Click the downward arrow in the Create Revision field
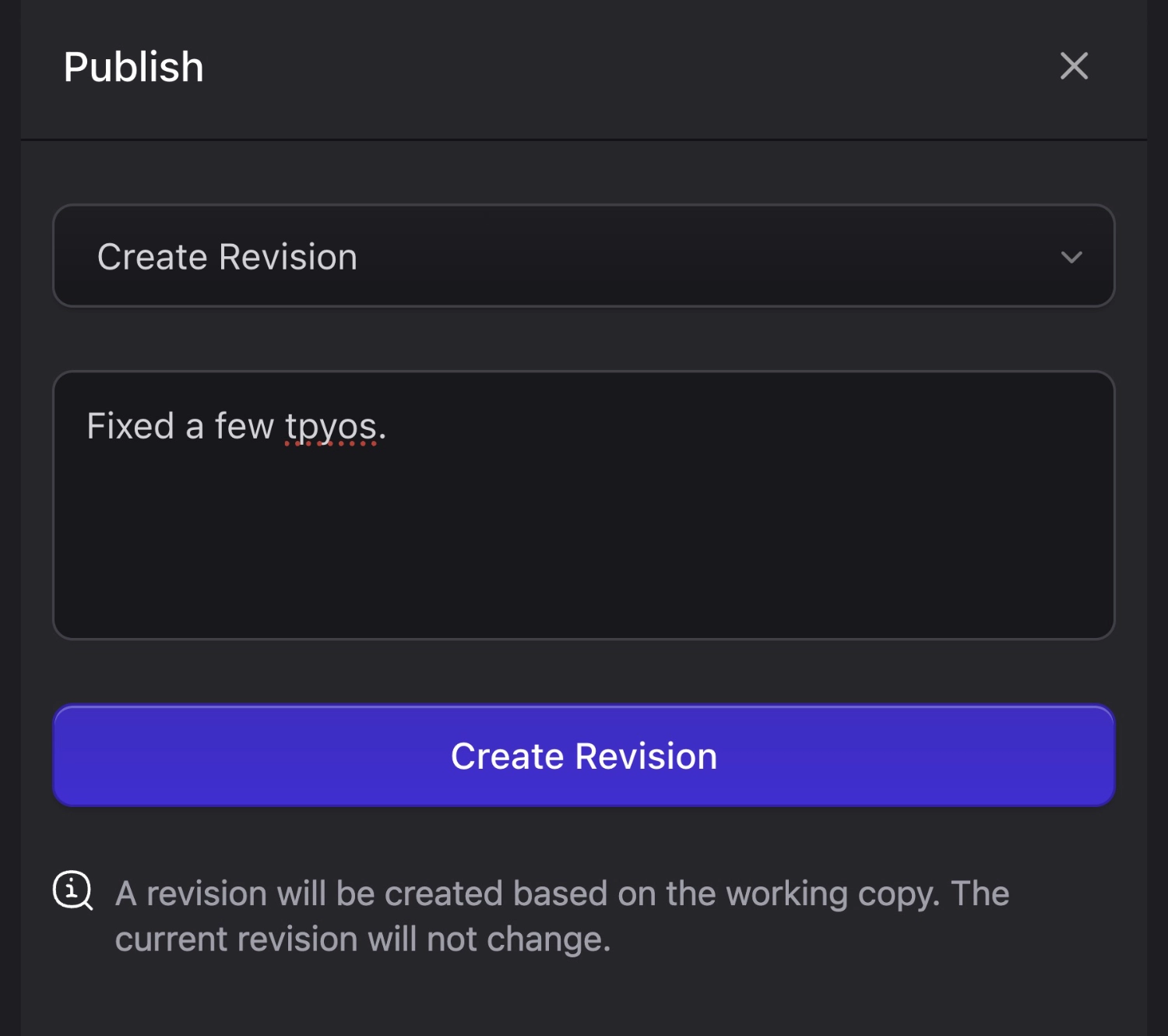Screen dimensions: 1168x1036 1071,256
